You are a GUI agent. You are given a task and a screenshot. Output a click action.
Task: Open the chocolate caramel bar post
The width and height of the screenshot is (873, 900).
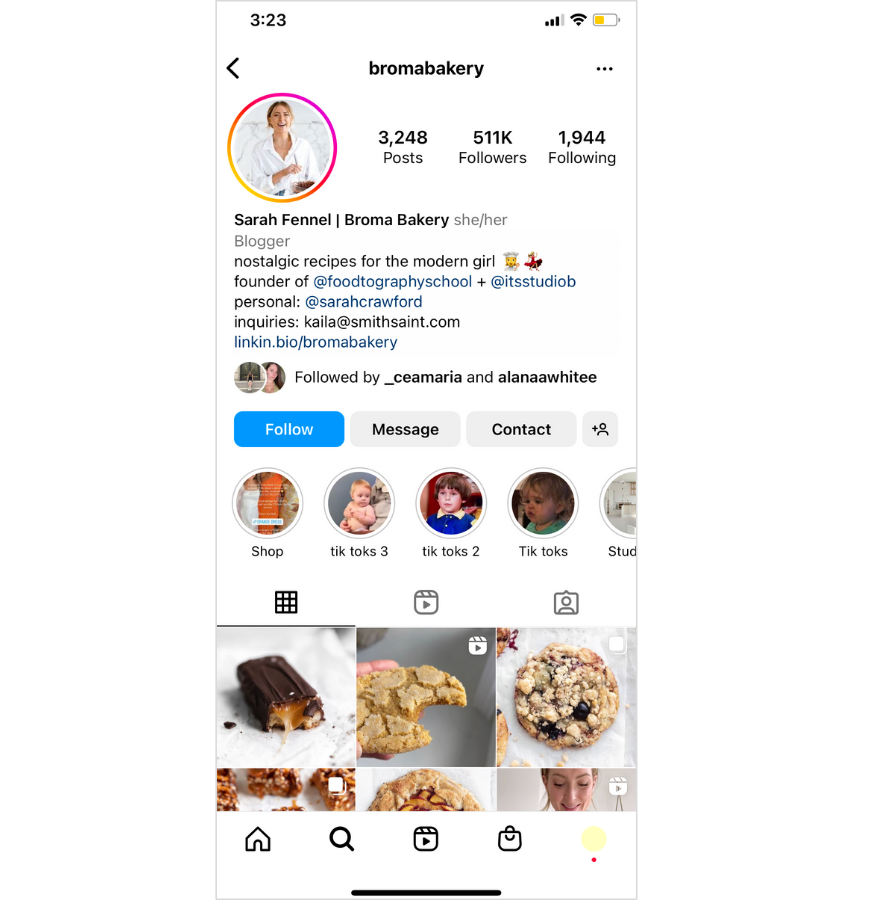pos(286,697)
